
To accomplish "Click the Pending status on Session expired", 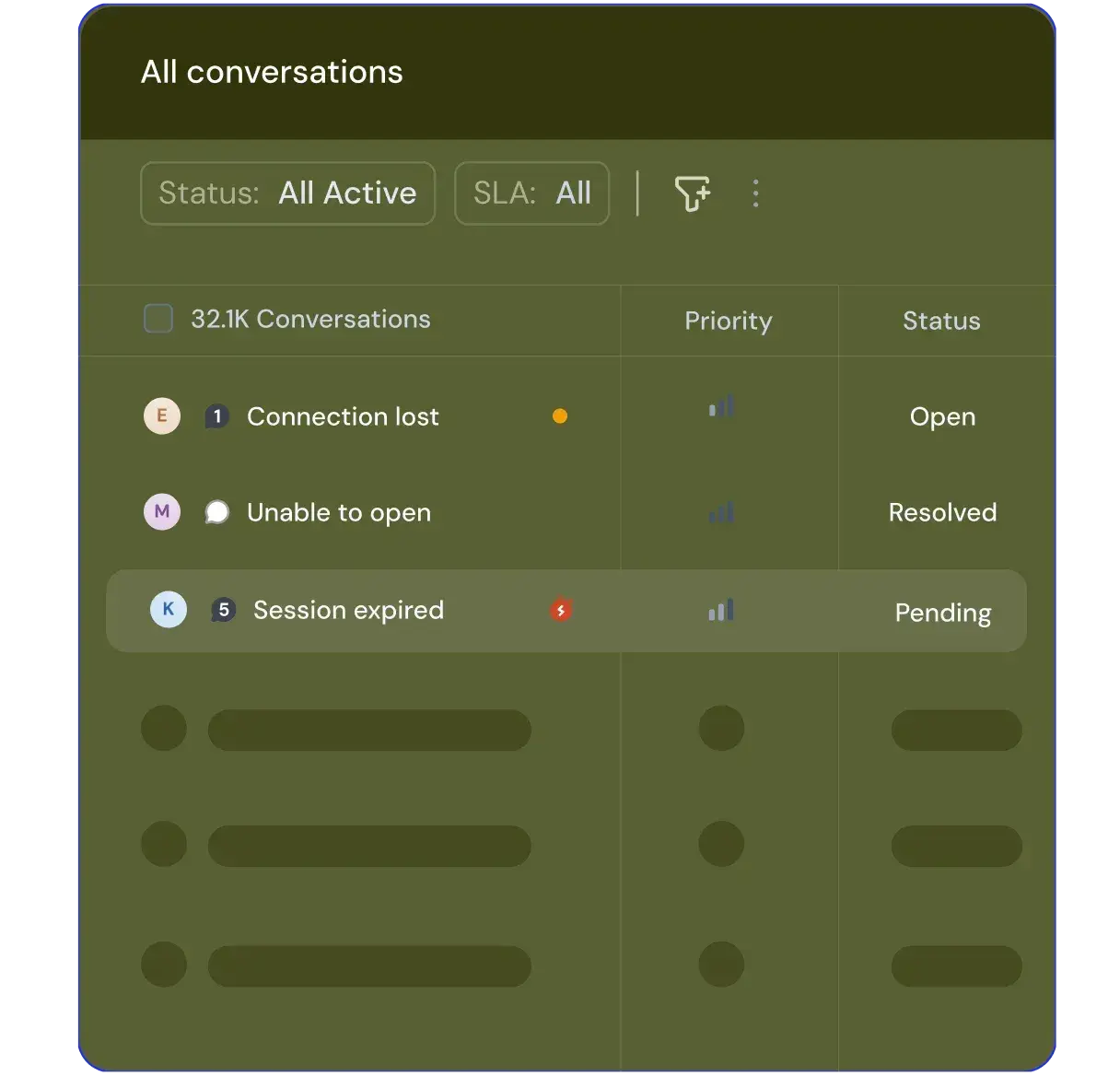I will [x=943, y=613].
